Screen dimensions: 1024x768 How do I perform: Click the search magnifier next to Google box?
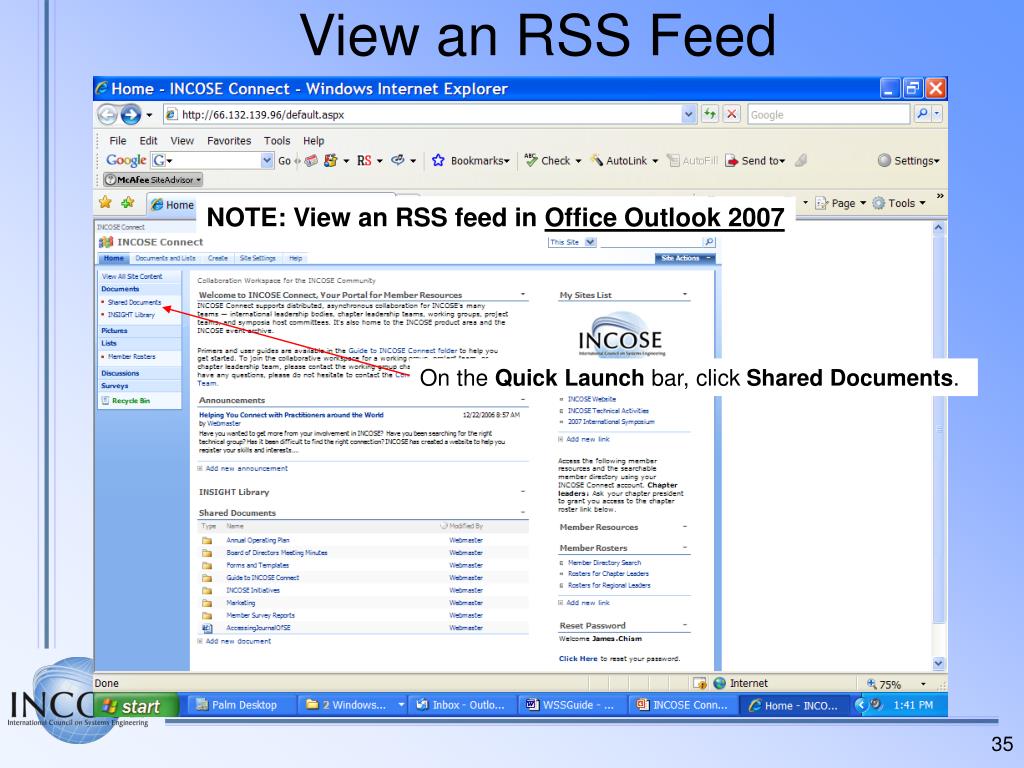921,114
